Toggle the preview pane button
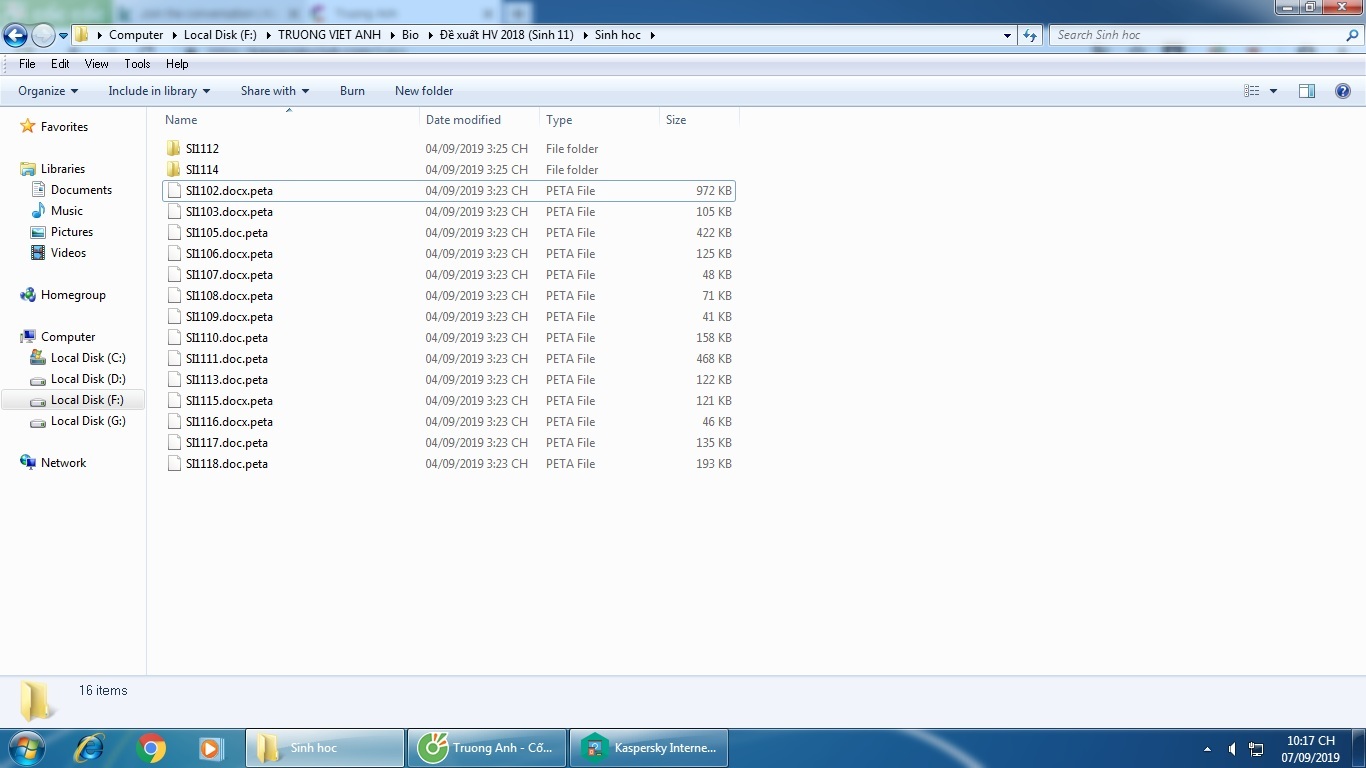Viewport: 1366px width, 768px height. click(1306, 91)
